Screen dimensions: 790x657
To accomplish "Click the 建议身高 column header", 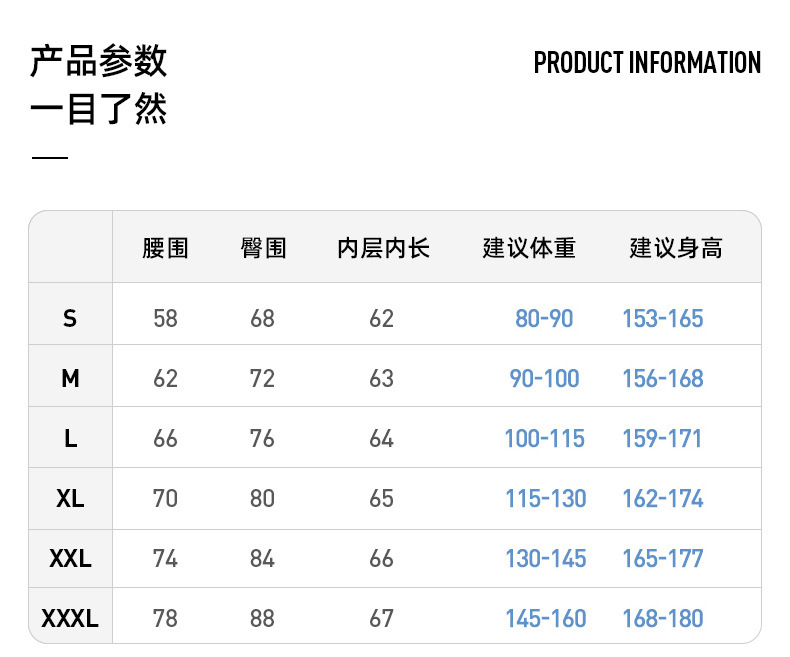I will click(x=675, y=248).
